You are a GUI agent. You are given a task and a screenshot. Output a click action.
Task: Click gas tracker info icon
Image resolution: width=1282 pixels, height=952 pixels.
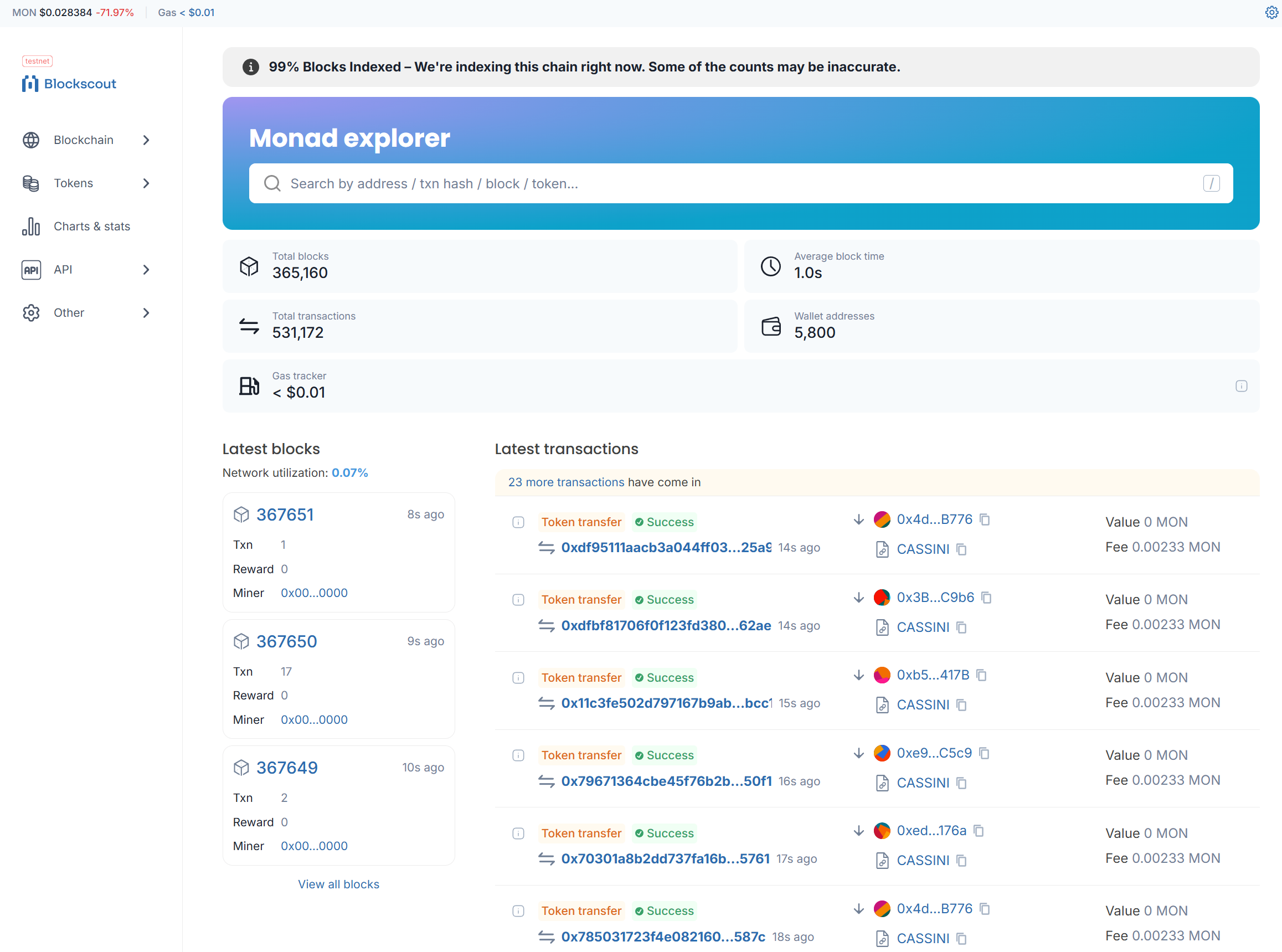(x=1241, y=386)
